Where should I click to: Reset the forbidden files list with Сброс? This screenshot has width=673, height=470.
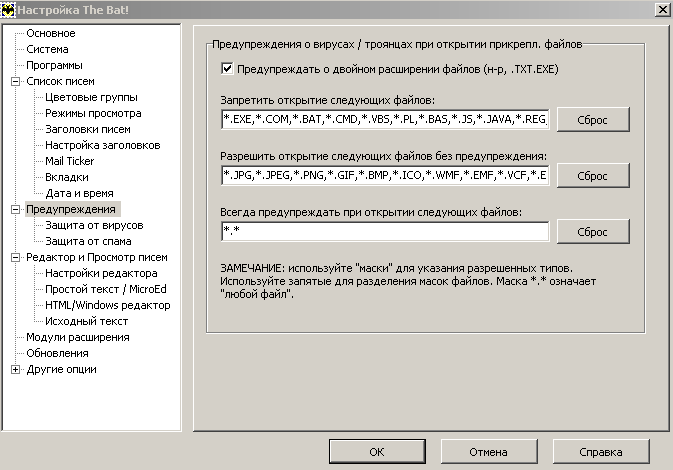[x=593, y=120]
